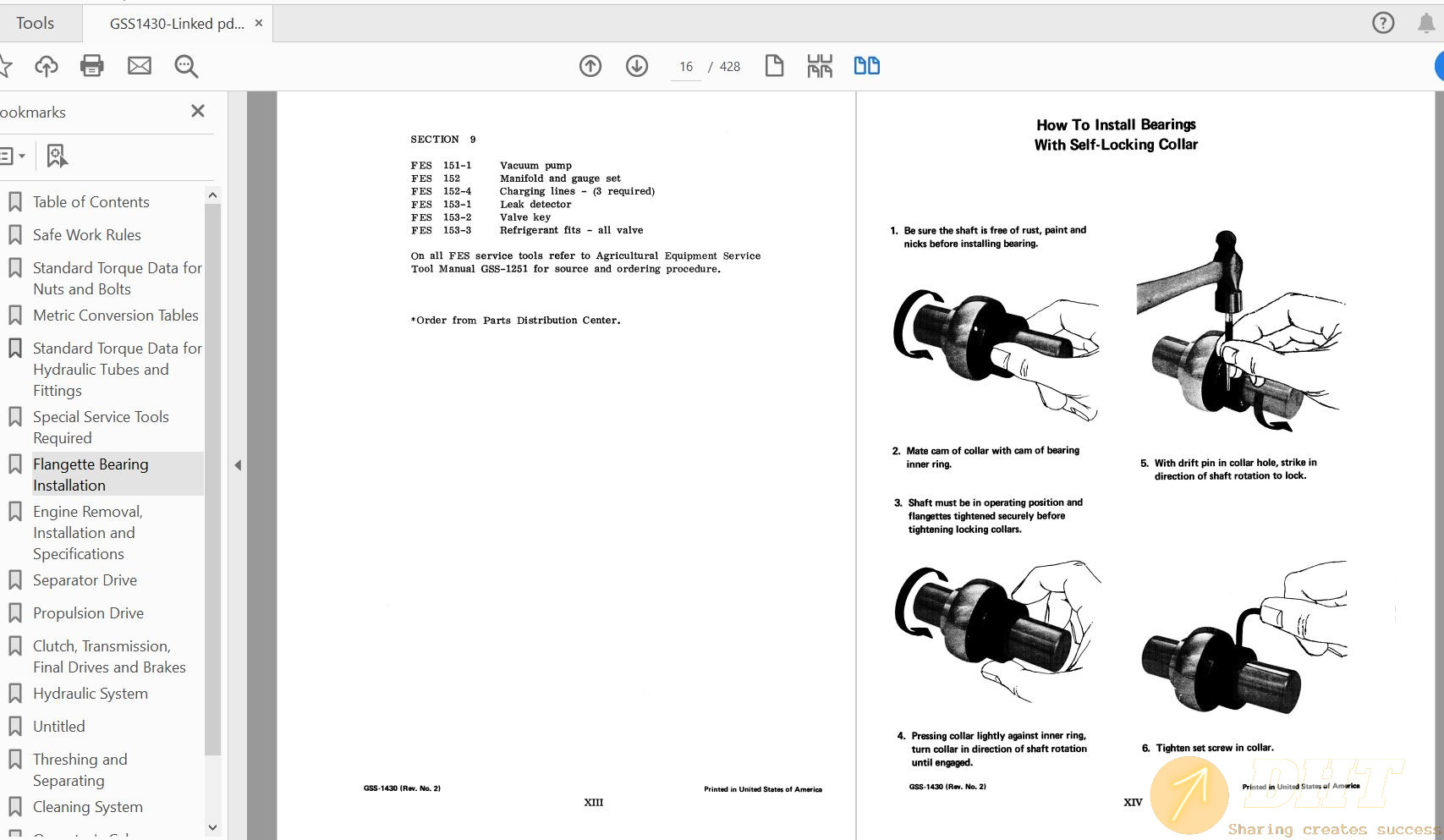The width and height of the screenshot is (1444, 840).
Task: Select single page view icon
Action: coord(774,66)
